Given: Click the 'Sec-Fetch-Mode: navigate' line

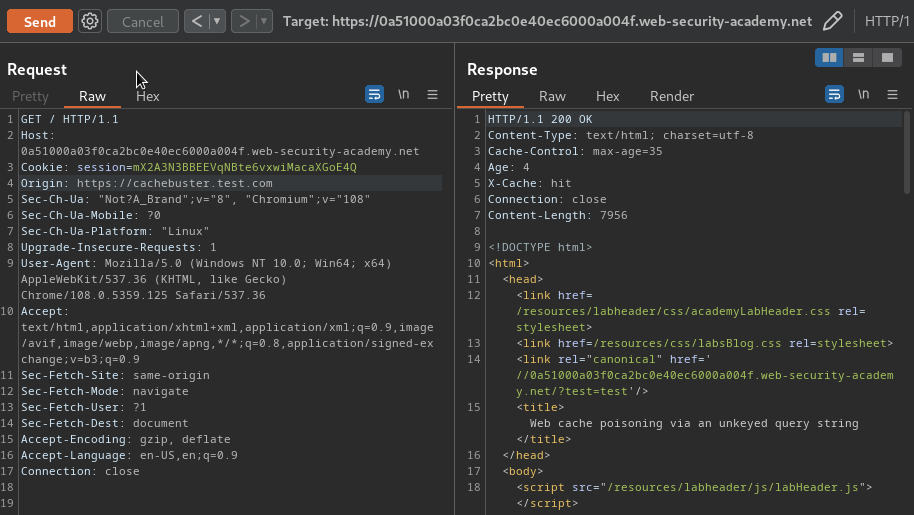Looking at the screenshot, I should (104, 391).
